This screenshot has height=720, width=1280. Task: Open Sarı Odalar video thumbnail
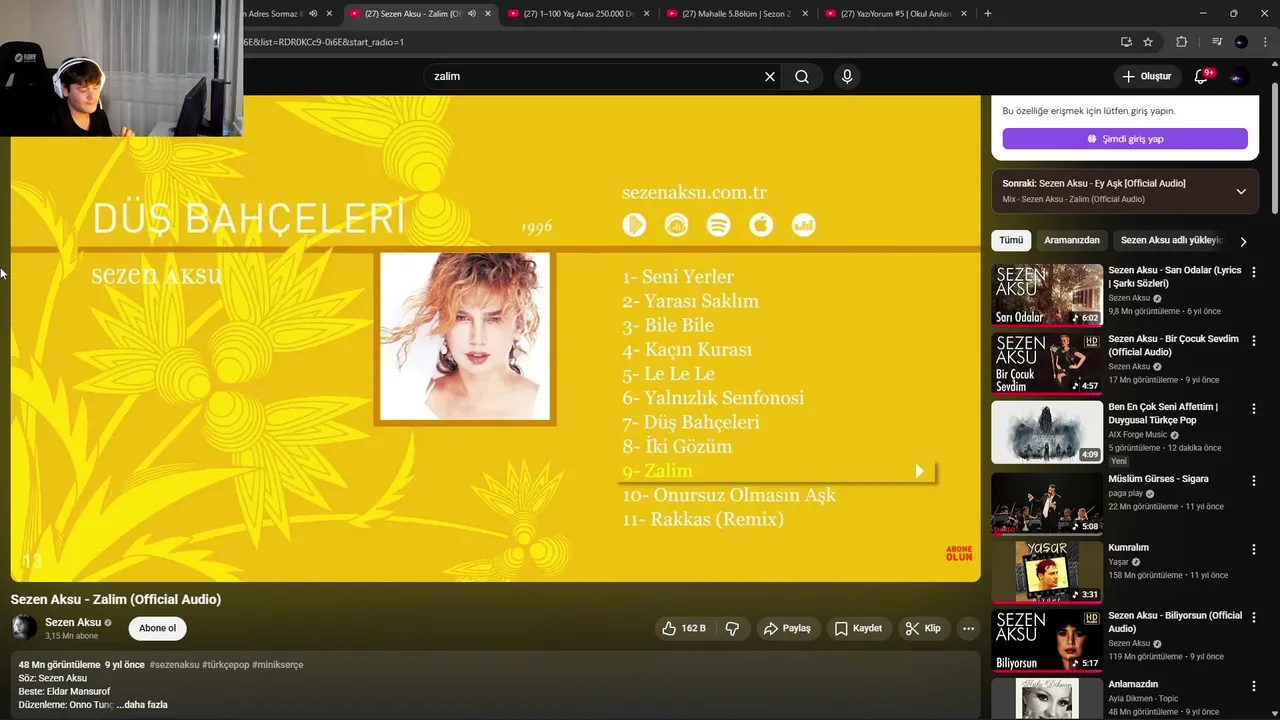tap(1047, 295)
